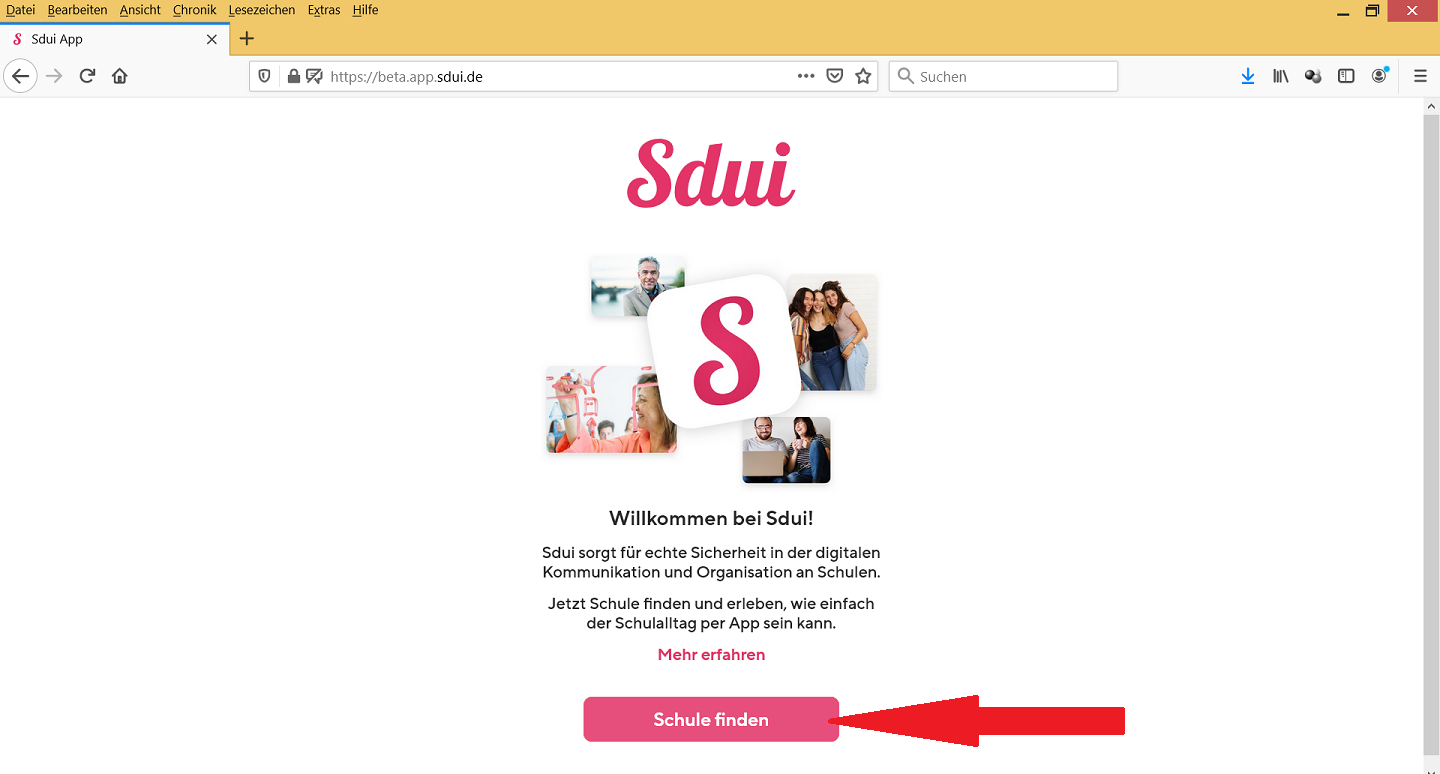
Task: Focus the Suchen search field
Action: pyautogui.click(x=1003, y=76)
